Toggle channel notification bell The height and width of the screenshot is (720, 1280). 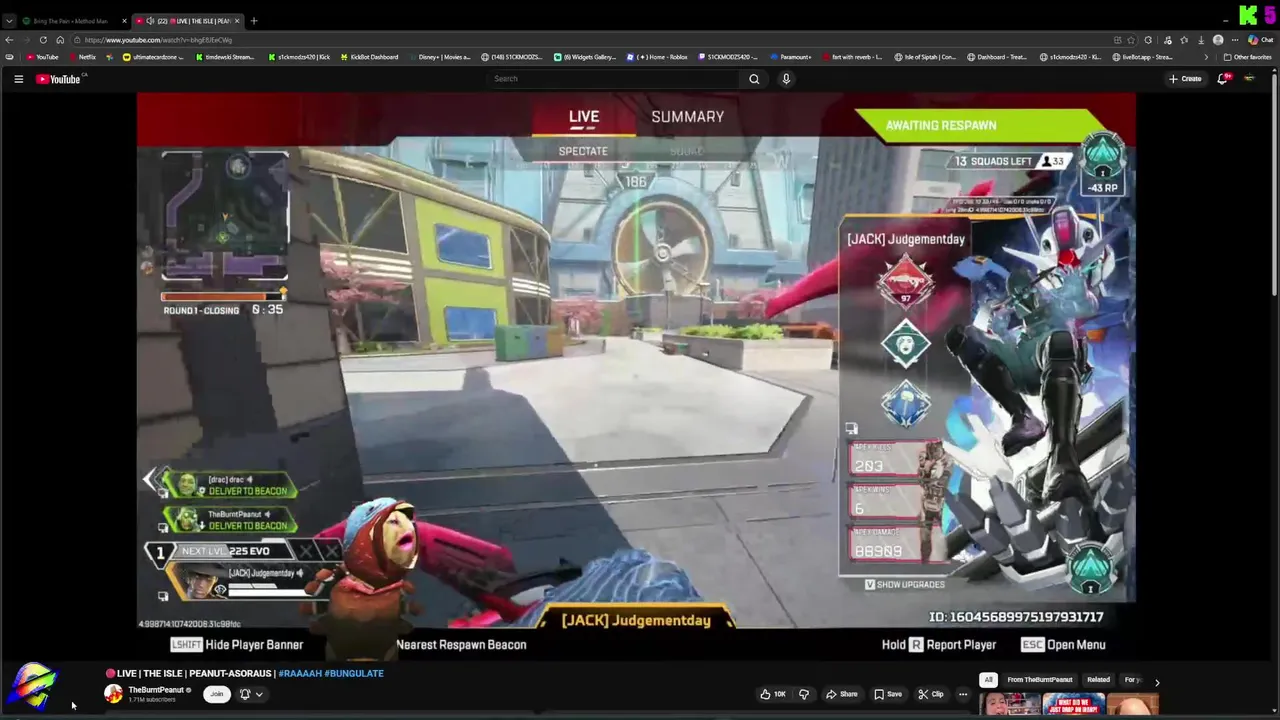245,694
